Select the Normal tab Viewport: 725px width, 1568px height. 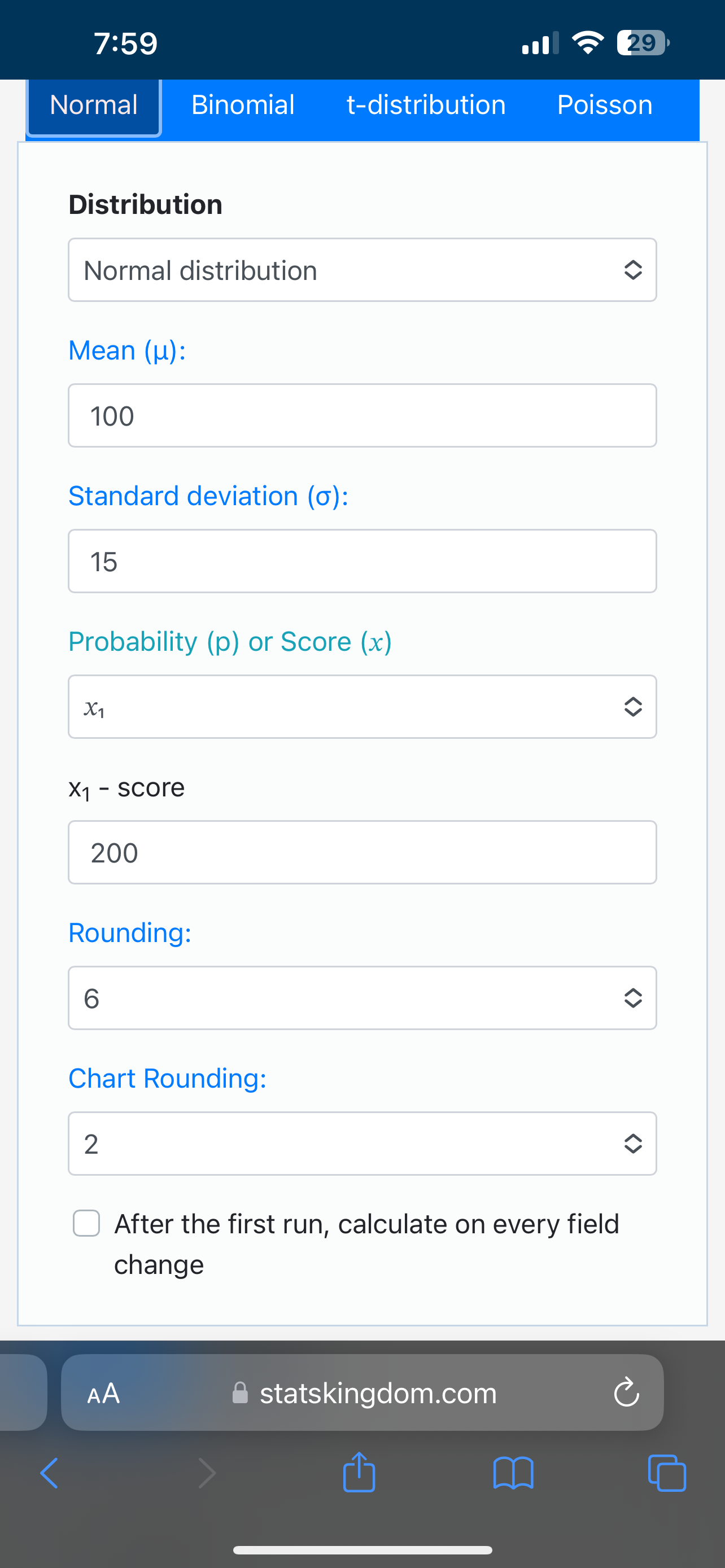click(94, 106)
